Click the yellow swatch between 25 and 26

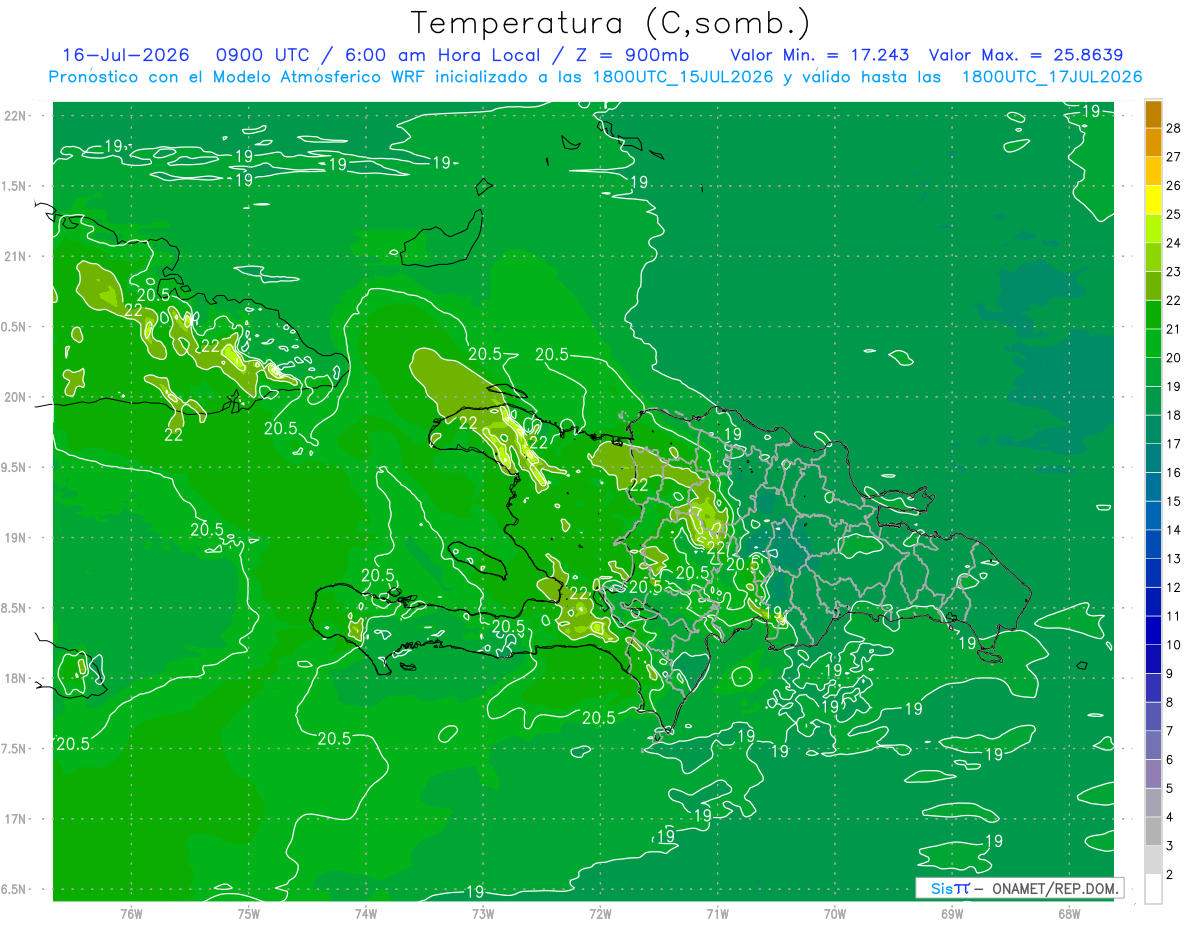point(1153,200)
